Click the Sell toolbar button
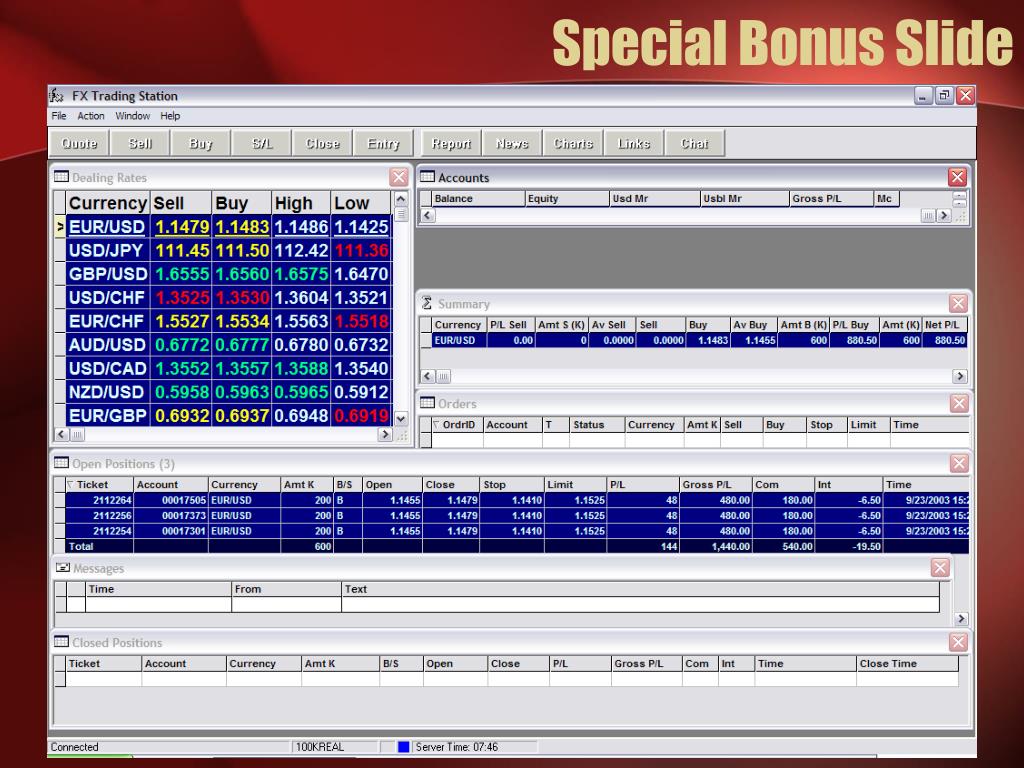The height and width of the screenshot is (768, 1024). tap(140, 143)
